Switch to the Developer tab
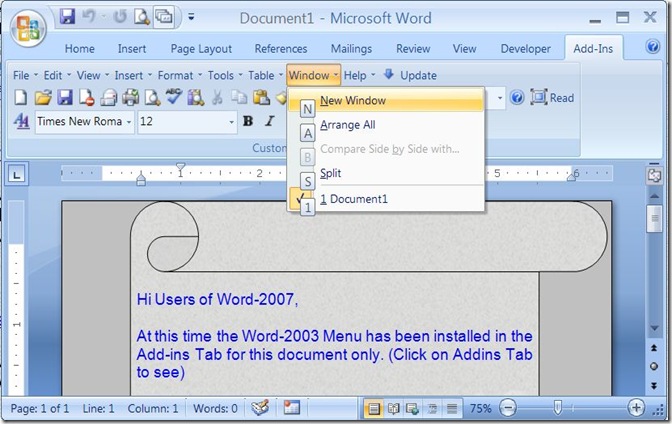 tap(525, 48)
